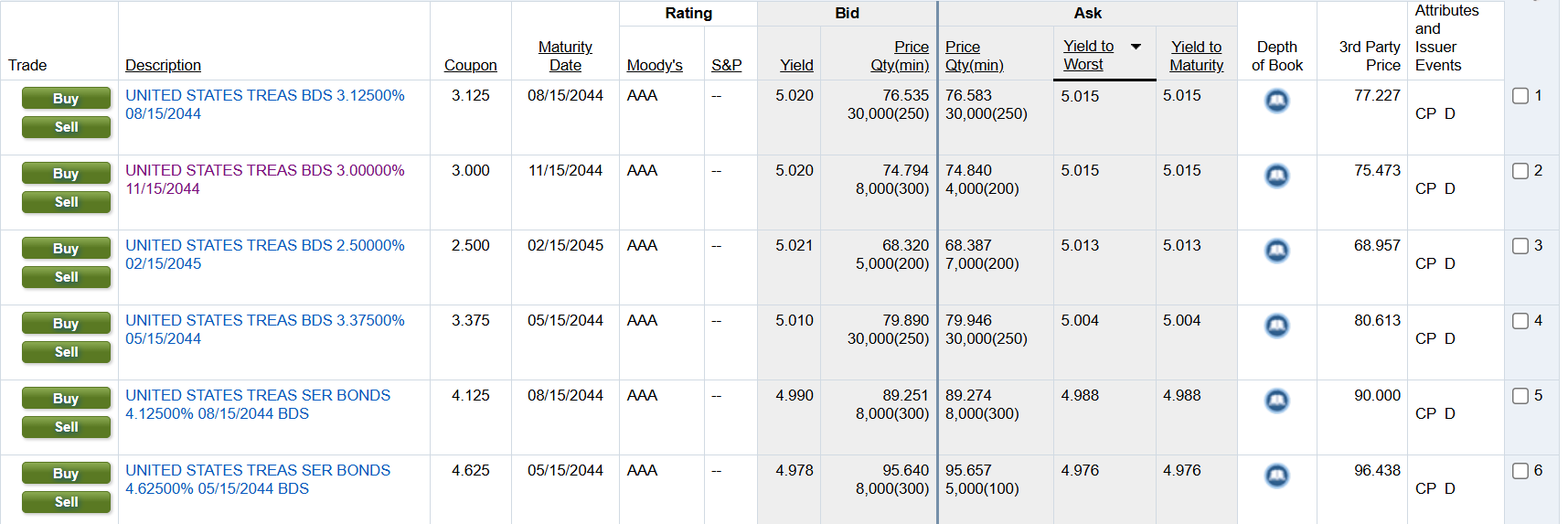The height and width of the screenshot is (524, 1568).
Task: Sort table by Moody's rating header
Action: [x=655, y=65]
